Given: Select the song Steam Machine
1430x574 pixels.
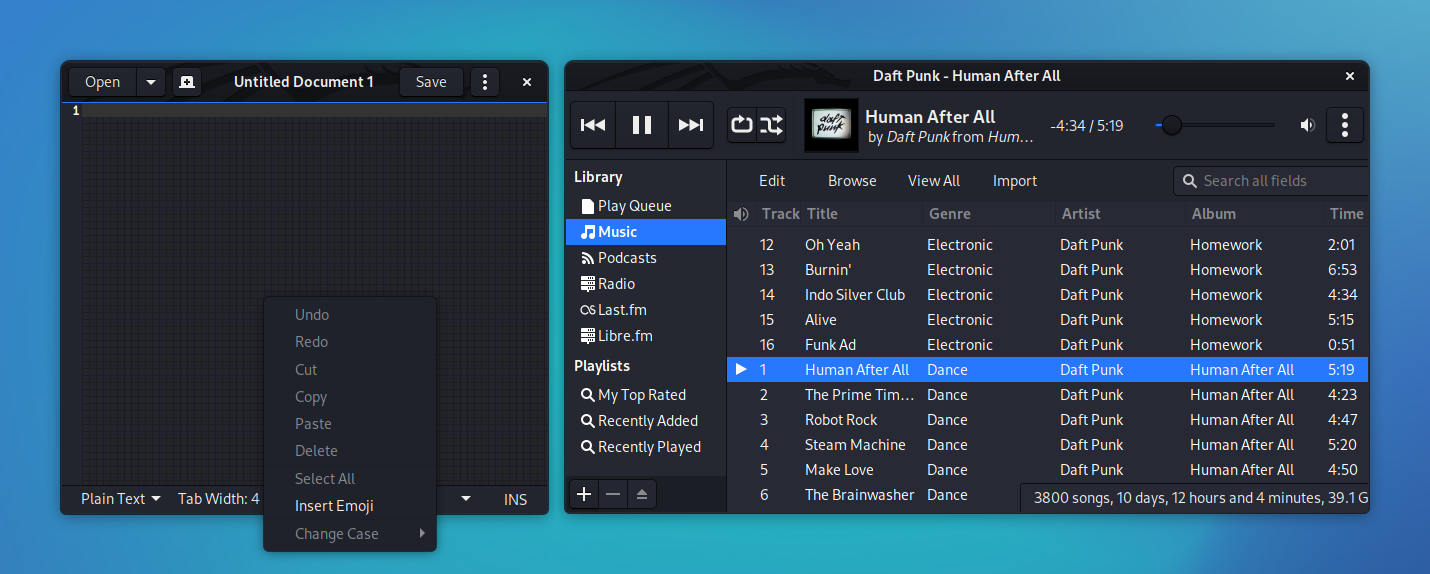Looking at the screenshot, I should coord(1047,445).
